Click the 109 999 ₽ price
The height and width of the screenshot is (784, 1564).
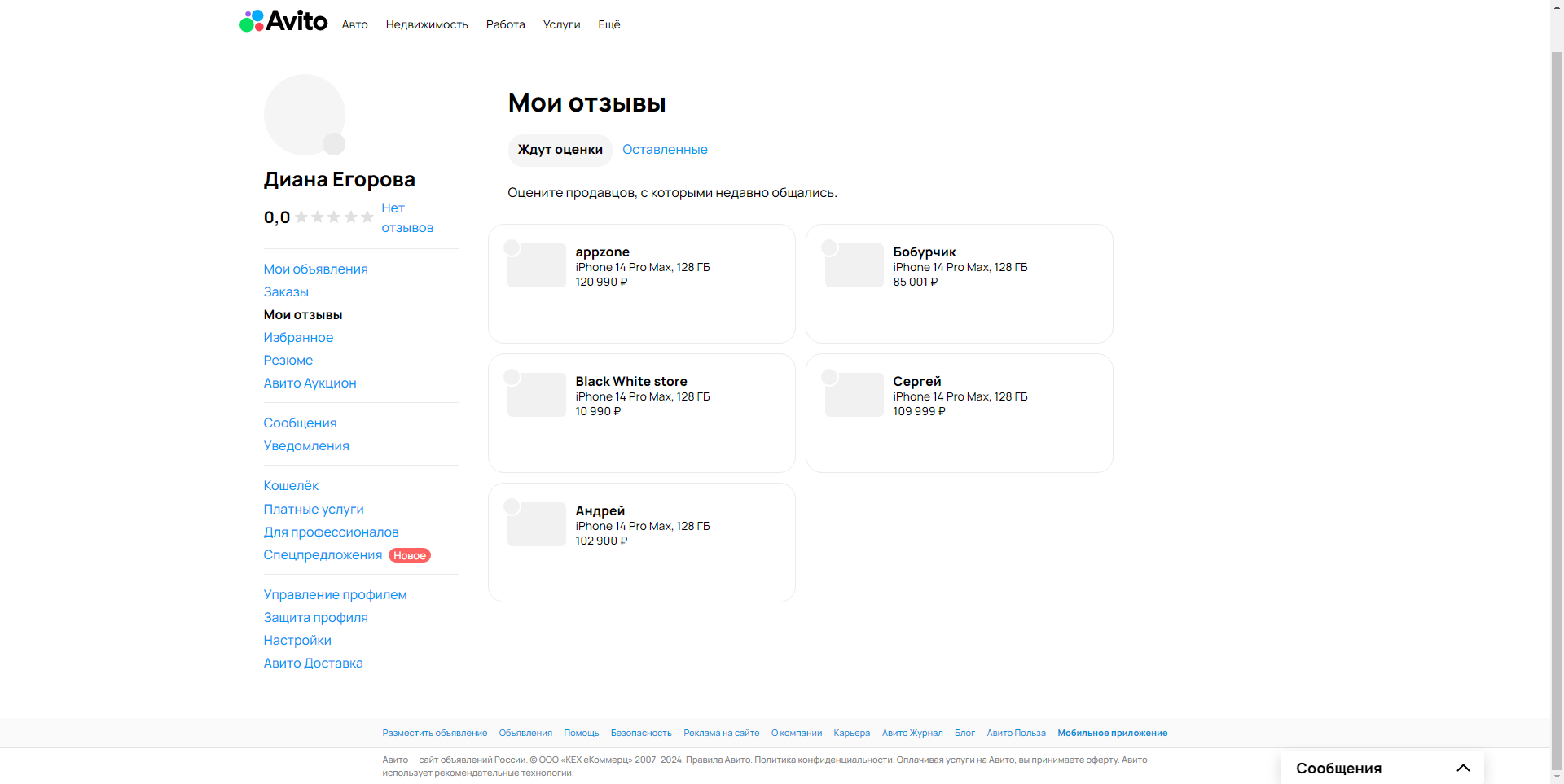click(919, 411)
